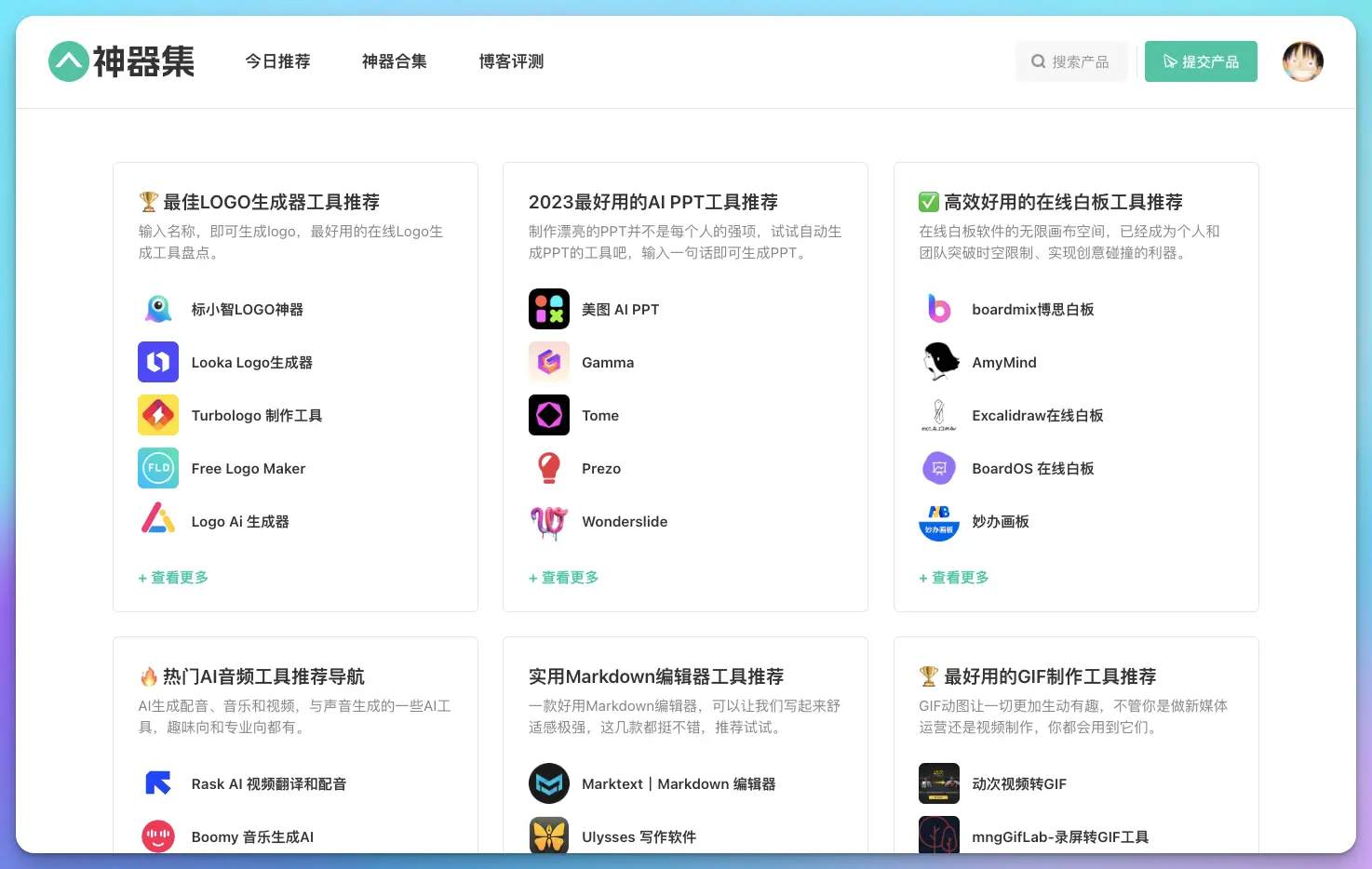Click the boardmix博思白板 icon
Screen dimensions: 1372x869
point(939,309)
